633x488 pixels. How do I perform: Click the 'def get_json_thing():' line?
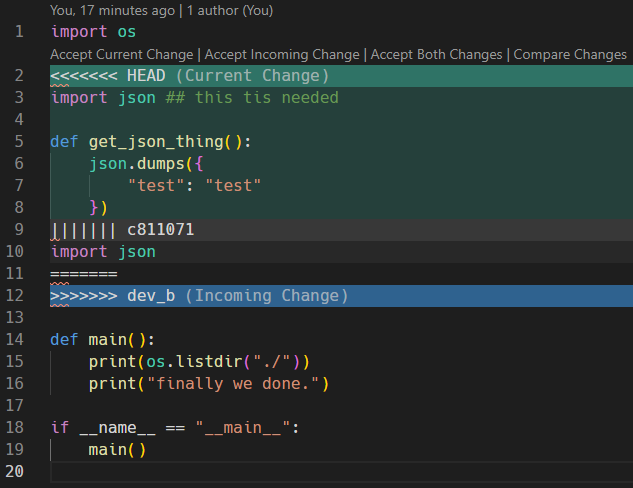151,142
